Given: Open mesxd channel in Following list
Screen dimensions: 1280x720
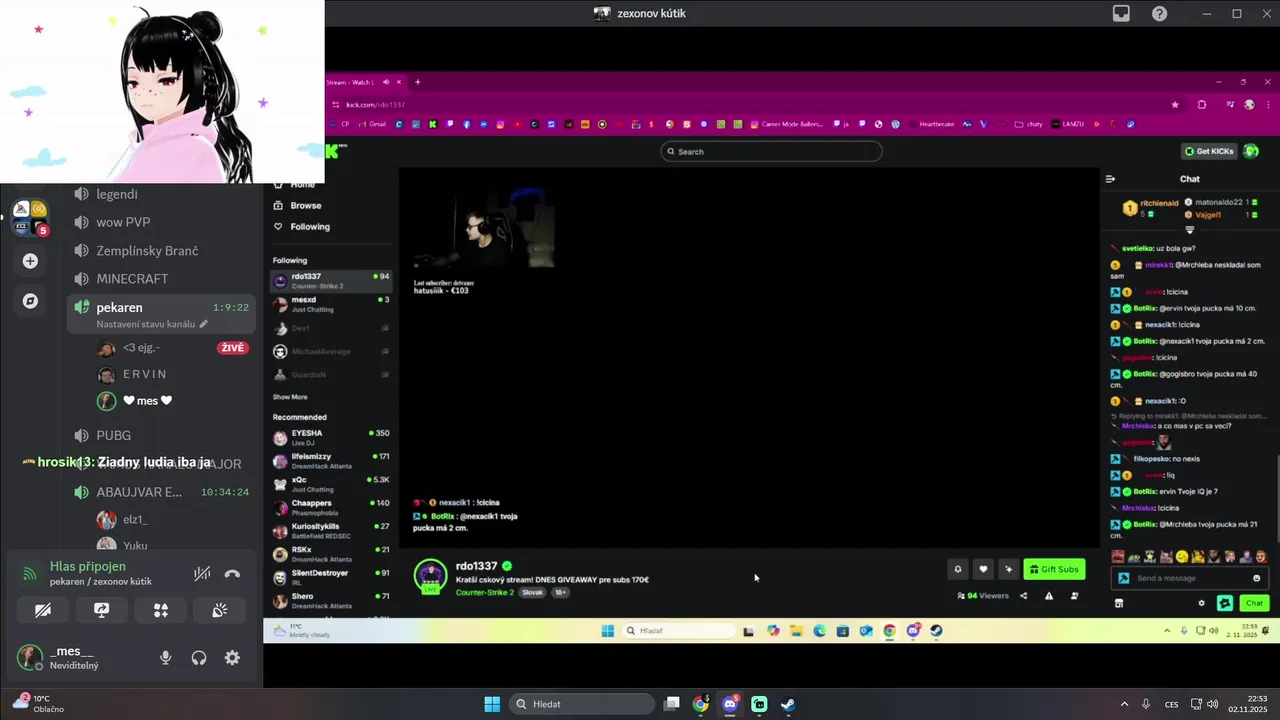Looking at the screenshot, I should (x=331, y=304).
